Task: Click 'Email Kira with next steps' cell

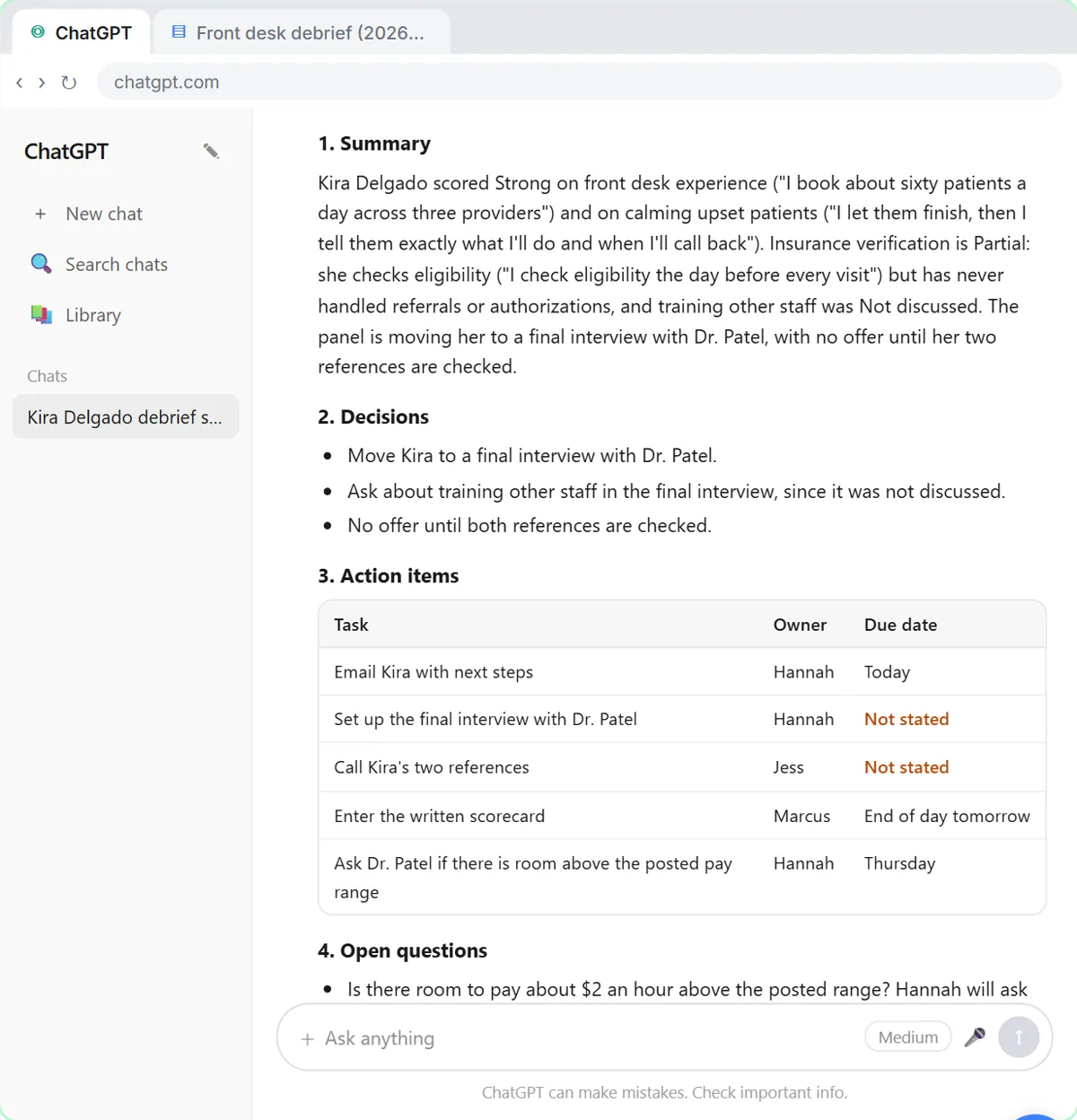Action: pos(433,672)
